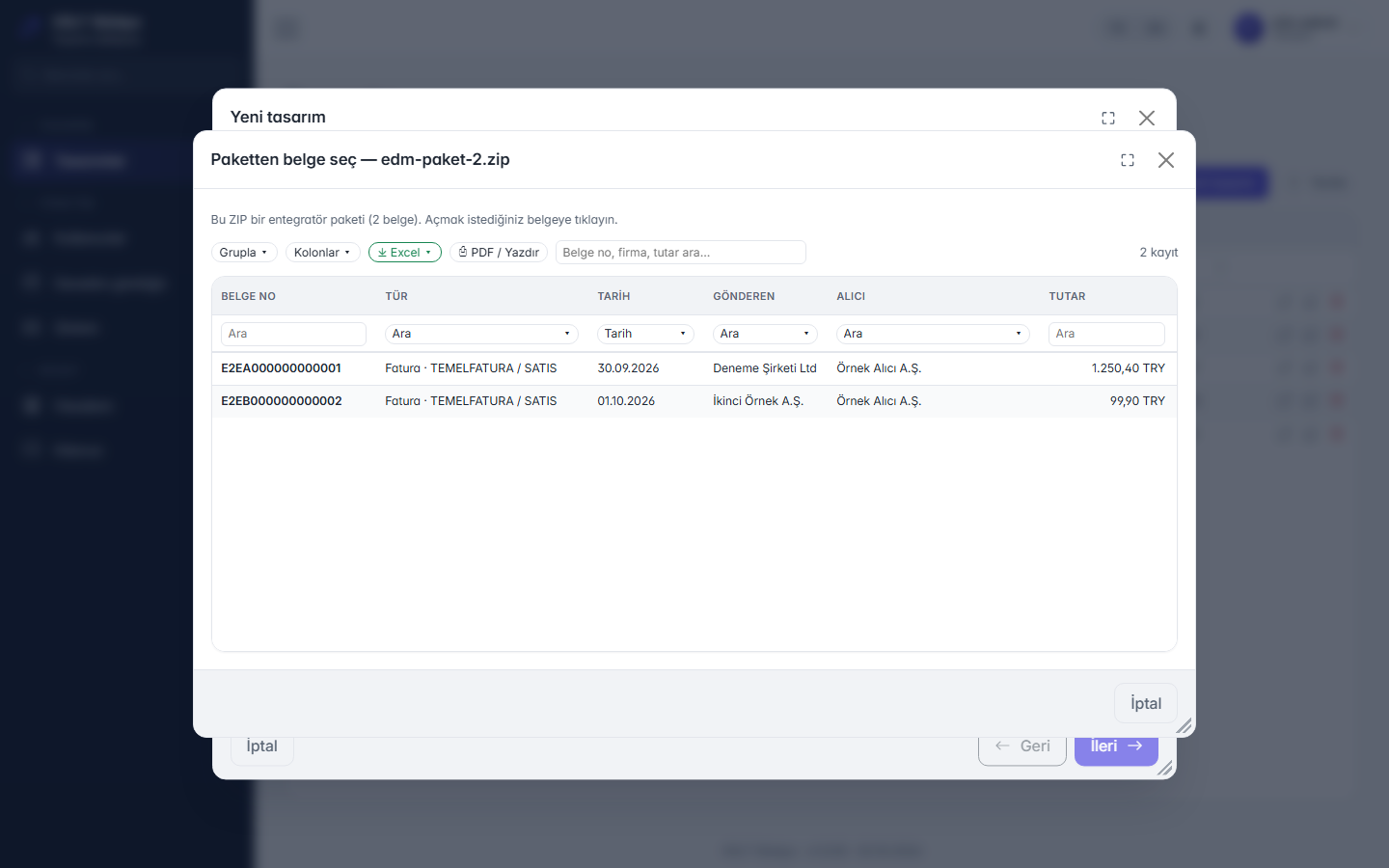Sort by the BELGE NO column header
This screenshot has width=1389, height=868.
click(248, 296)
